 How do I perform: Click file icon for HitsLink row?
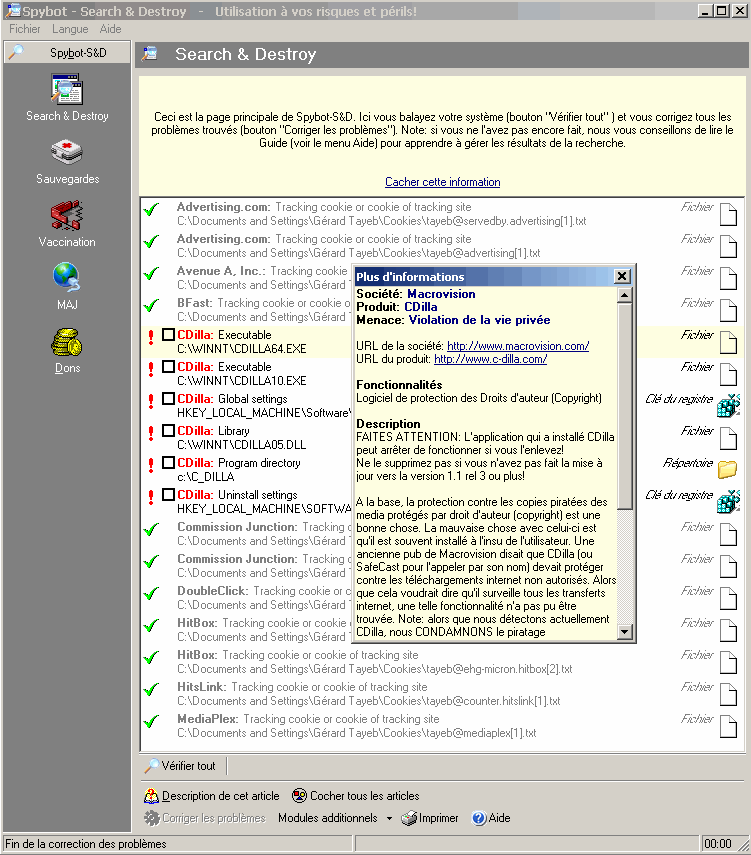coord(728,694)
